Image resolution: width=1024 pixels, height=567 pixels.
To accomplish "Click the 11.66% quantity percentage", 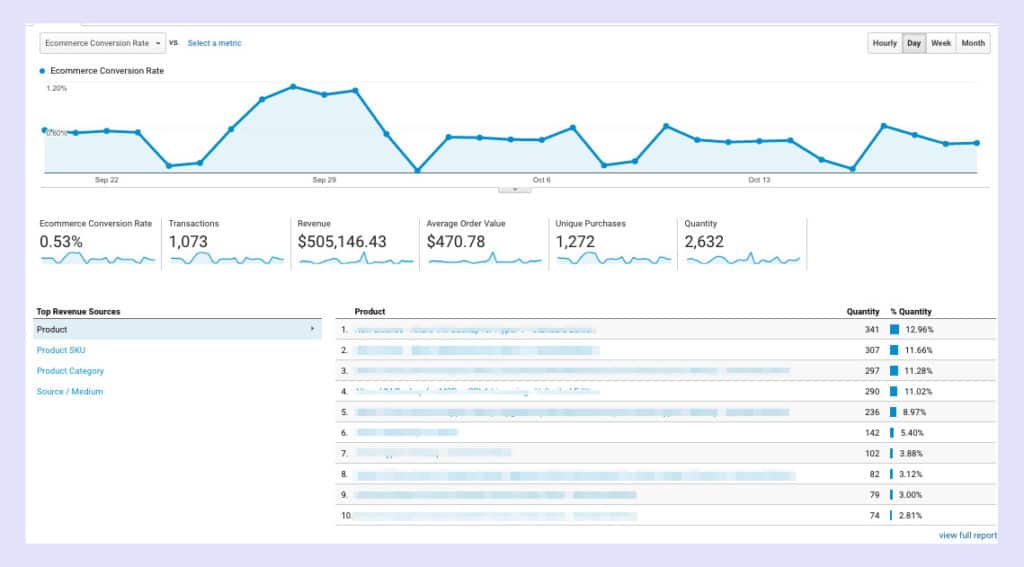I will point(918,351).
